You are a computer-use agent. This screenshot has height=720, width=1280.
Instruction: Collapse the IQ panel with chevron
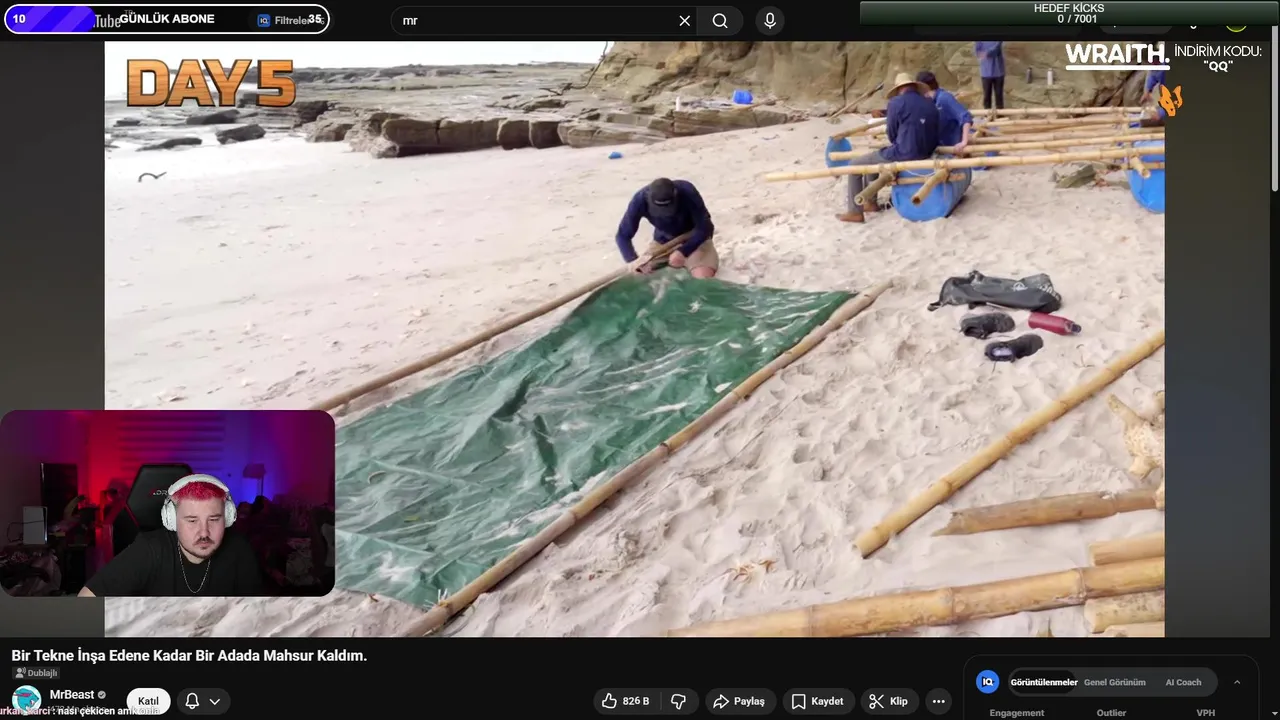(1237, 682)
